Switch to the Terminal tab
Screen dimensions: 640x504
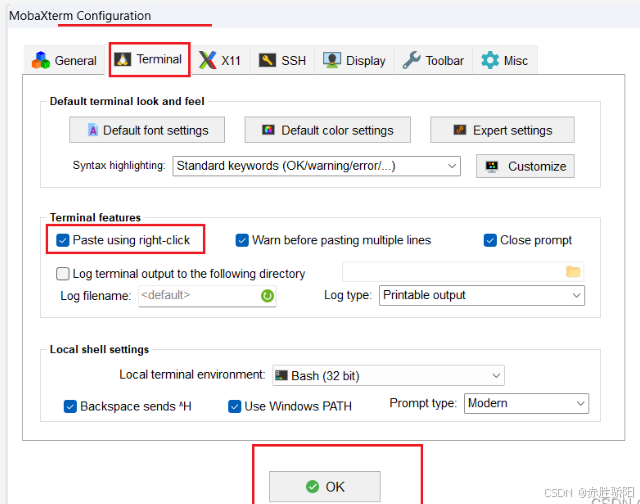coord(149,60)
